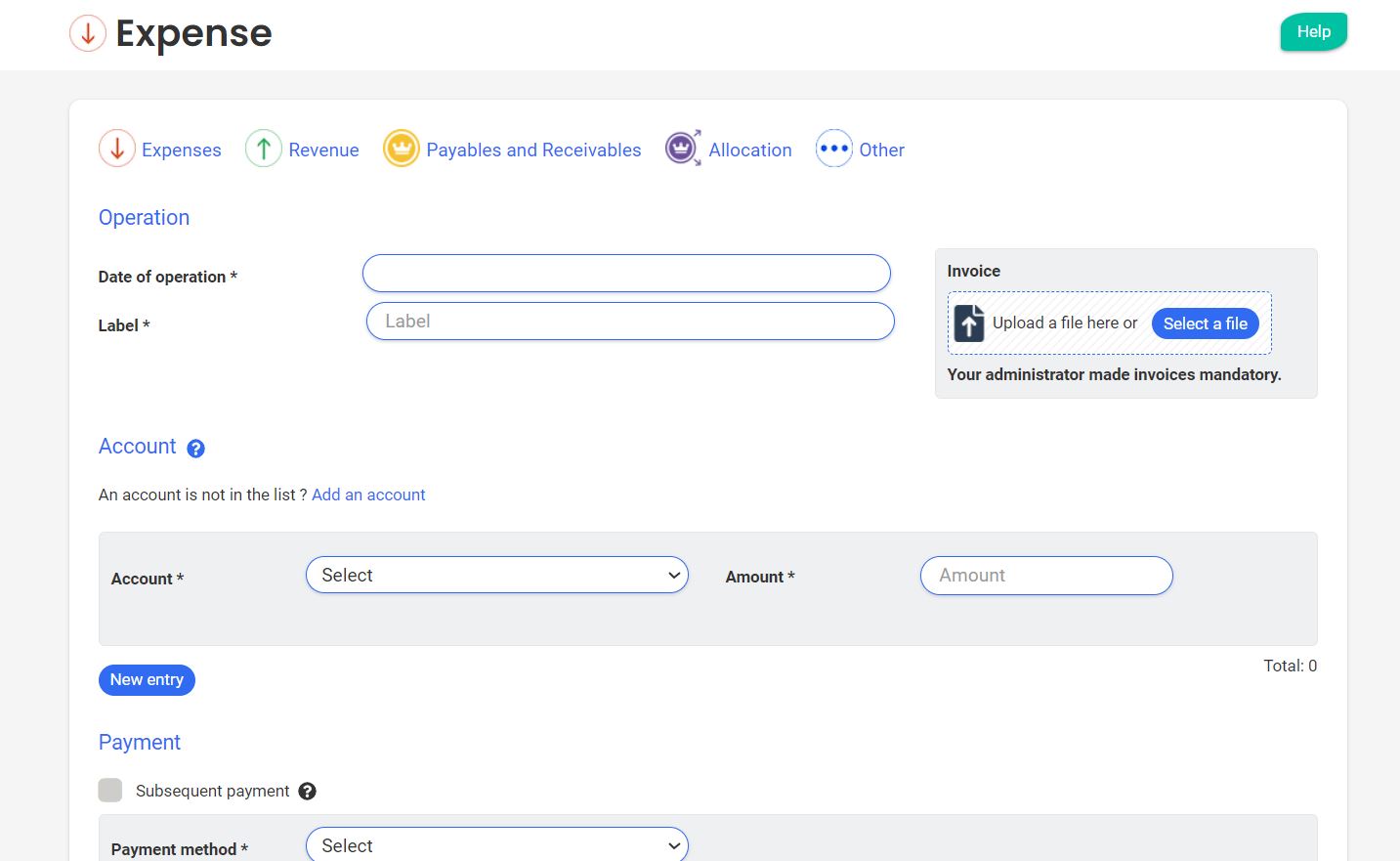Click the three-dots Other icon
Image resolution: width=1400 pixels, height=861 pixels.
point(833,149)
